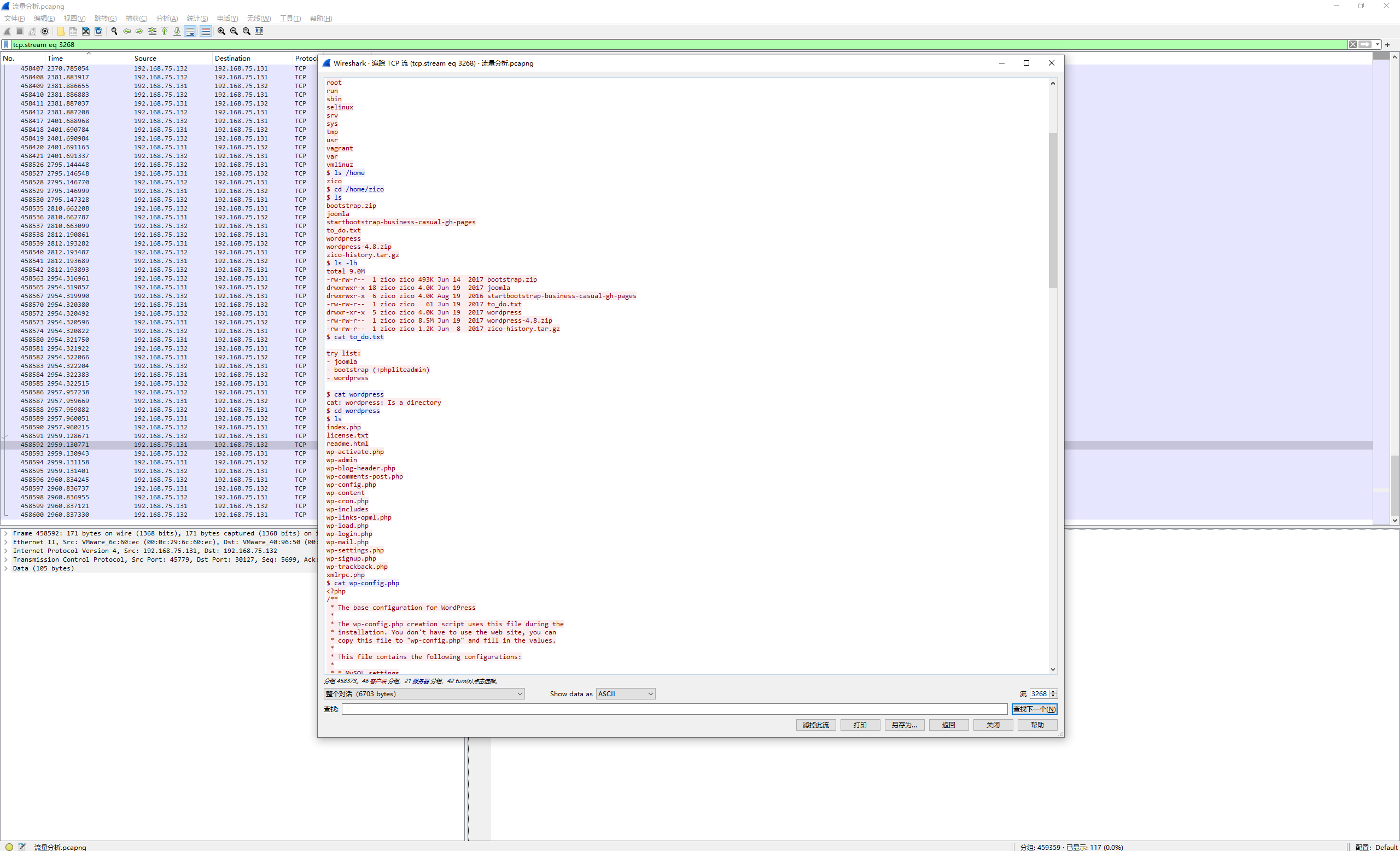Viewport: 1400px width, 851px height.
Task: Reset text to normal size
Action: (x=246, y=31)
